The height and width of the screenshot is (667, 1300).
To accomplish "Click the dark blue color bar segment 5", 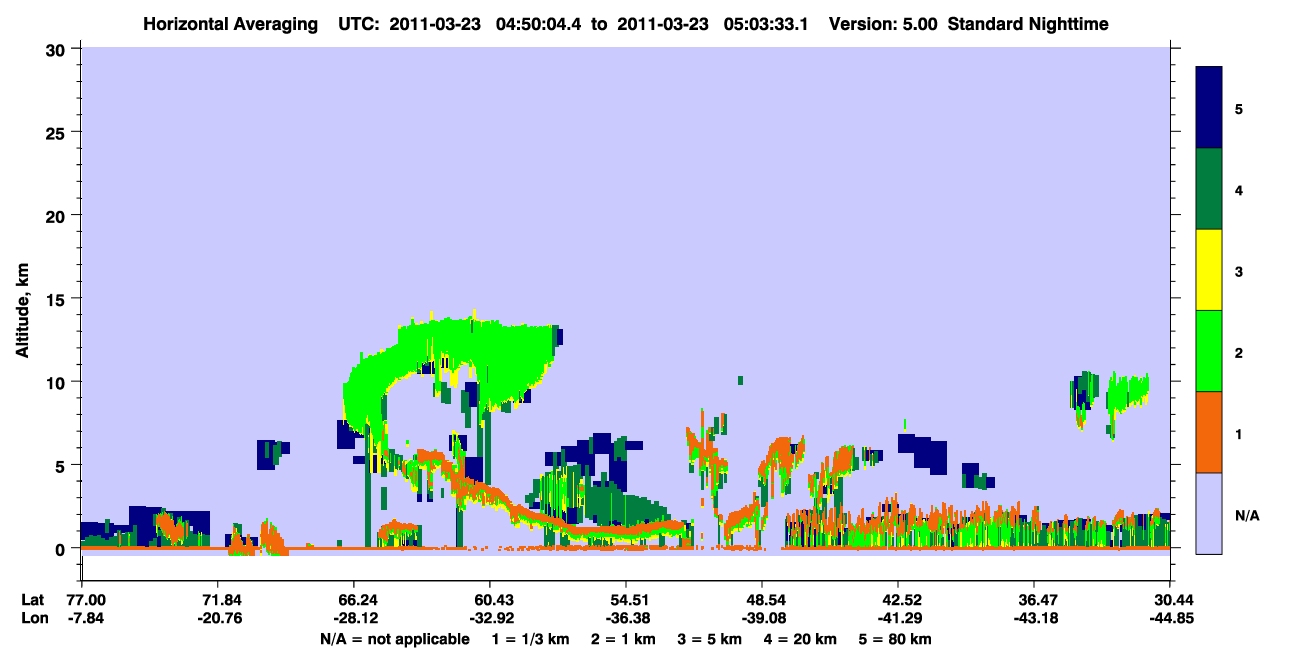I will (x=1209, y=107).
